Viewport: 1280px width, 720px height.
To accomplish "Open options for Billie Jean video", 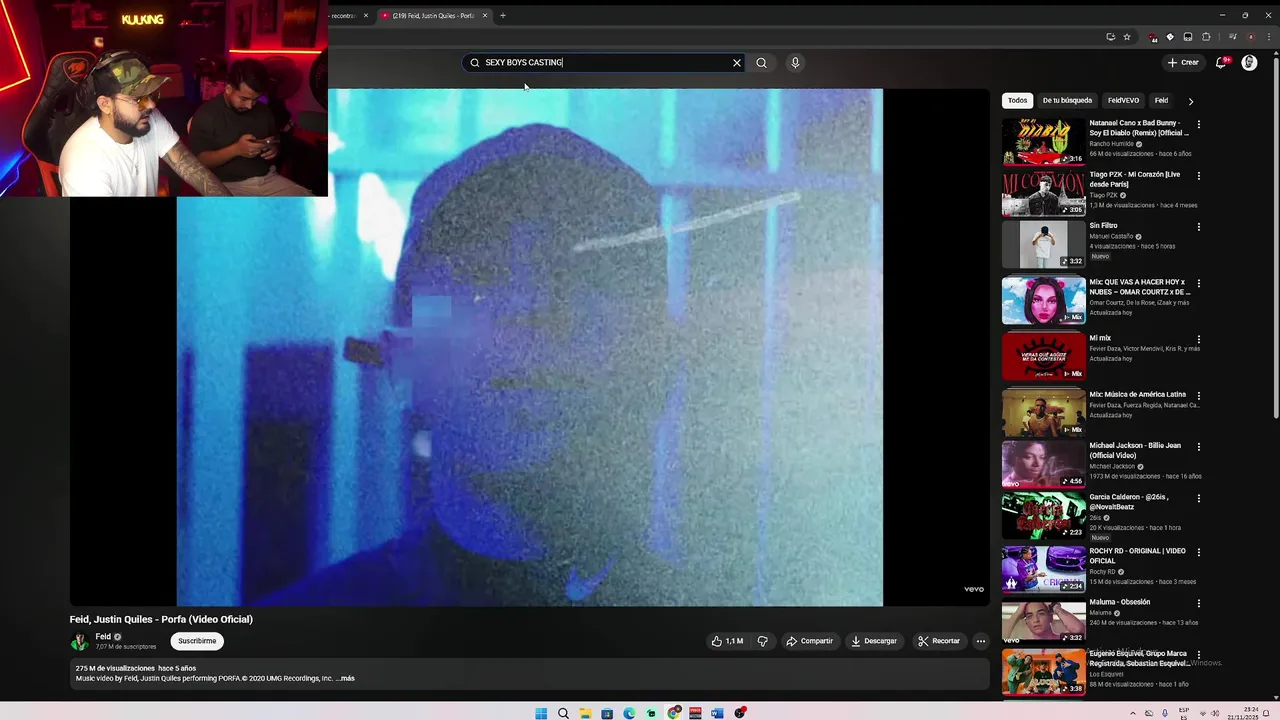I will coord(1199,447).
